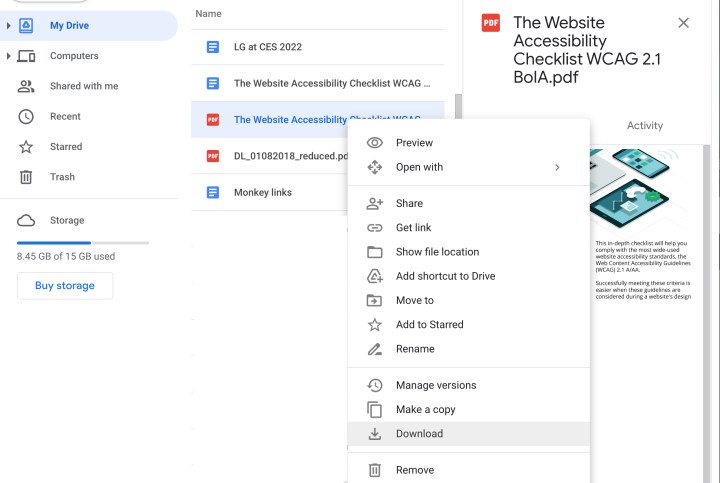Open My Drive in the sidebar
The image size is (720, 483).
88,25
